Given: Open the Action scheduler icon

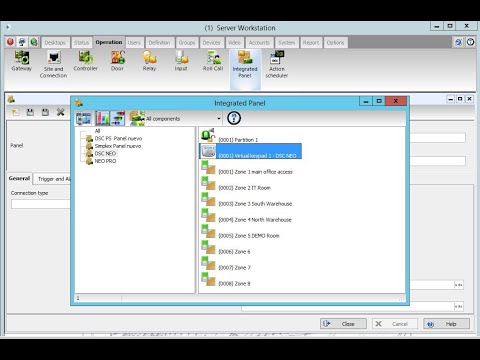Looking at the screenshot, I should 277,65.
